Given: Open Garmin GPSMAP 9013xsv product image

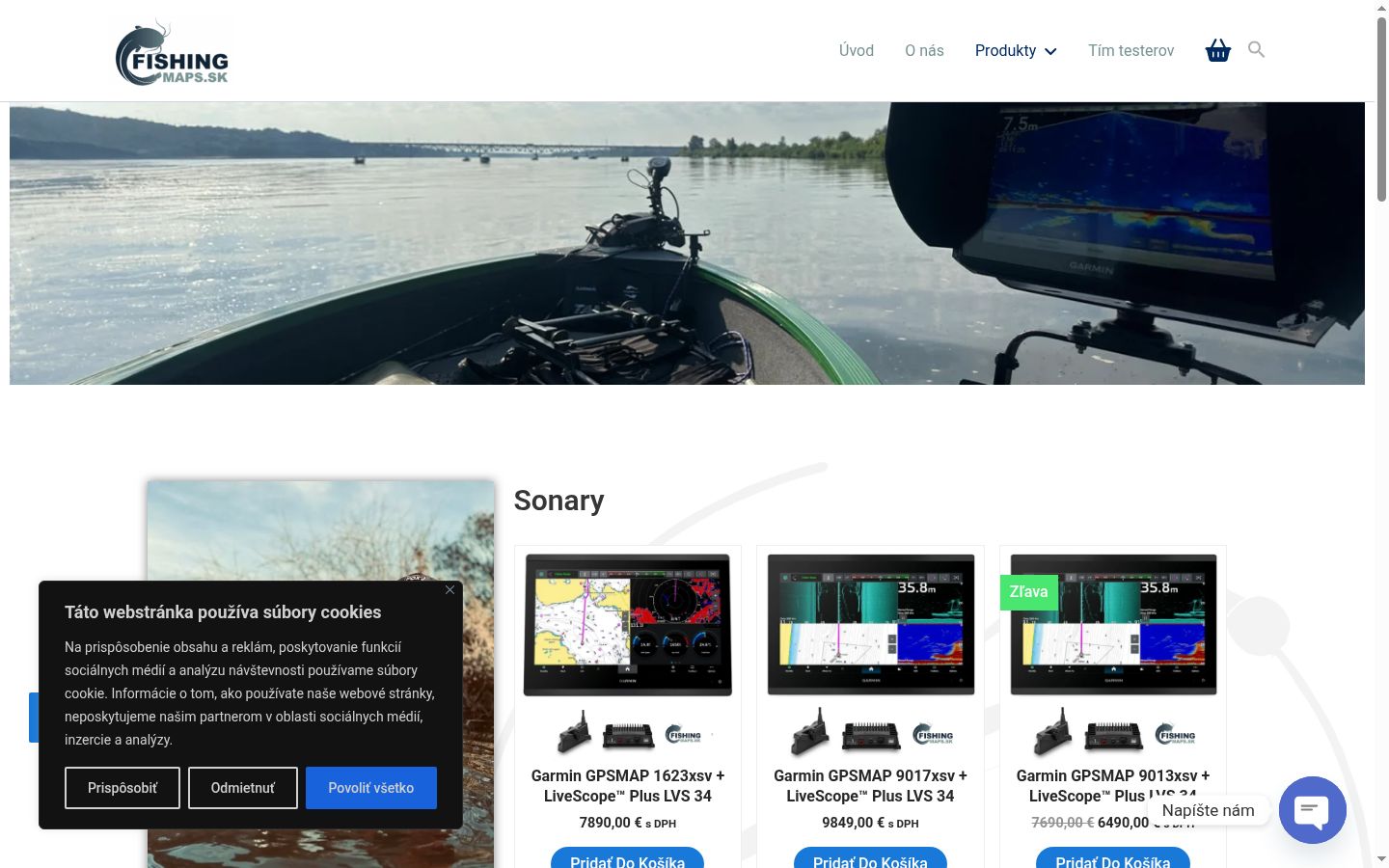Looking at the screenshot, I should click(x=1113, y=654).
